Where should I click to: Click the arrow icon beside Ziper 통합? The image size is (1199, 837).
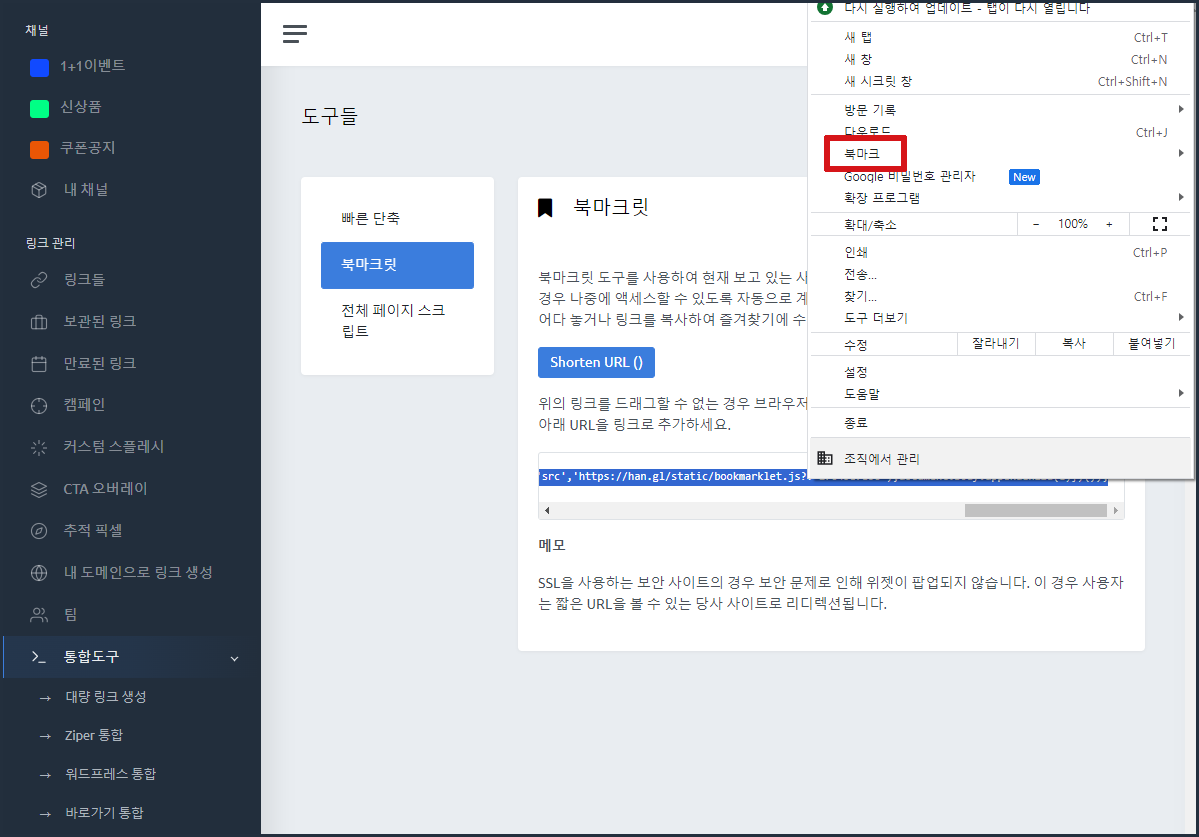click(x=45, y=736)
